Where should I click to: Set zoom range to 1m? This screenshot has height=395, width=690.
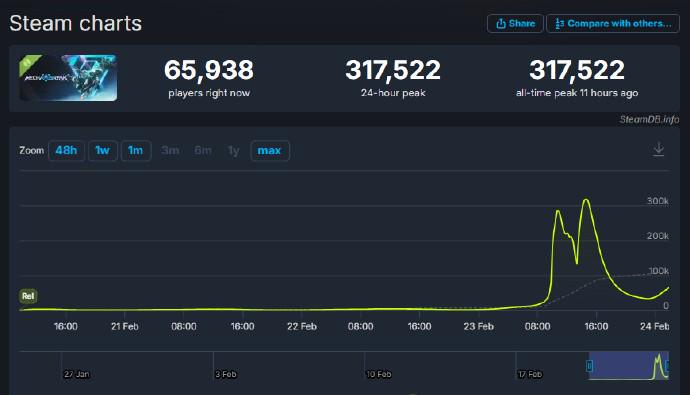coord(136,150)
